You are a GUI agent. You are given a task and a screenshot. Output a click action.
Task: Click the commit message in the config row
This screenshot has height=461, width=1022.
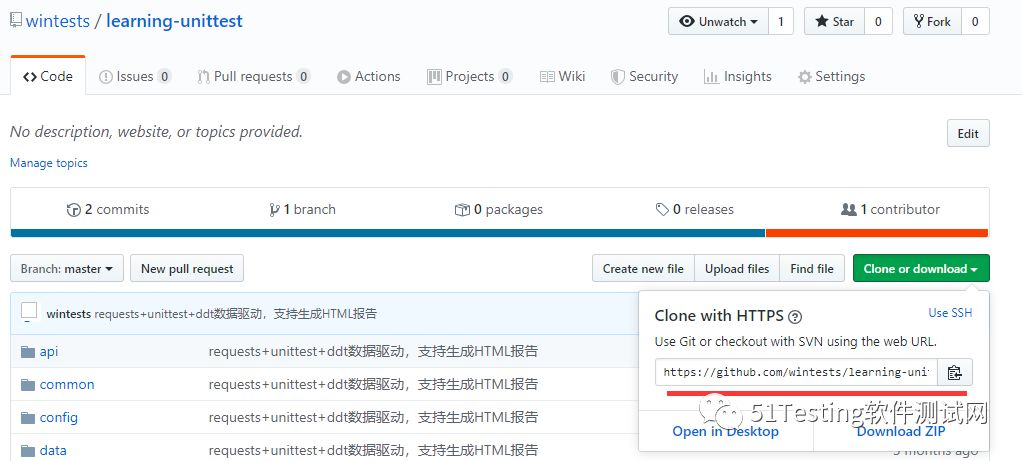[x=373, y=417]
